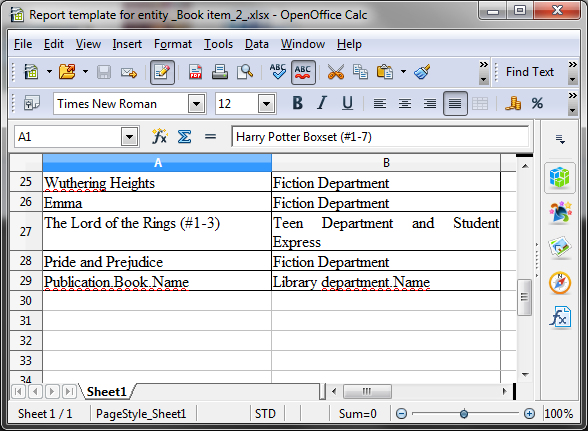Open the font size dropdown
This screenshot has width=588, height=431.
(x=266, y=104)
